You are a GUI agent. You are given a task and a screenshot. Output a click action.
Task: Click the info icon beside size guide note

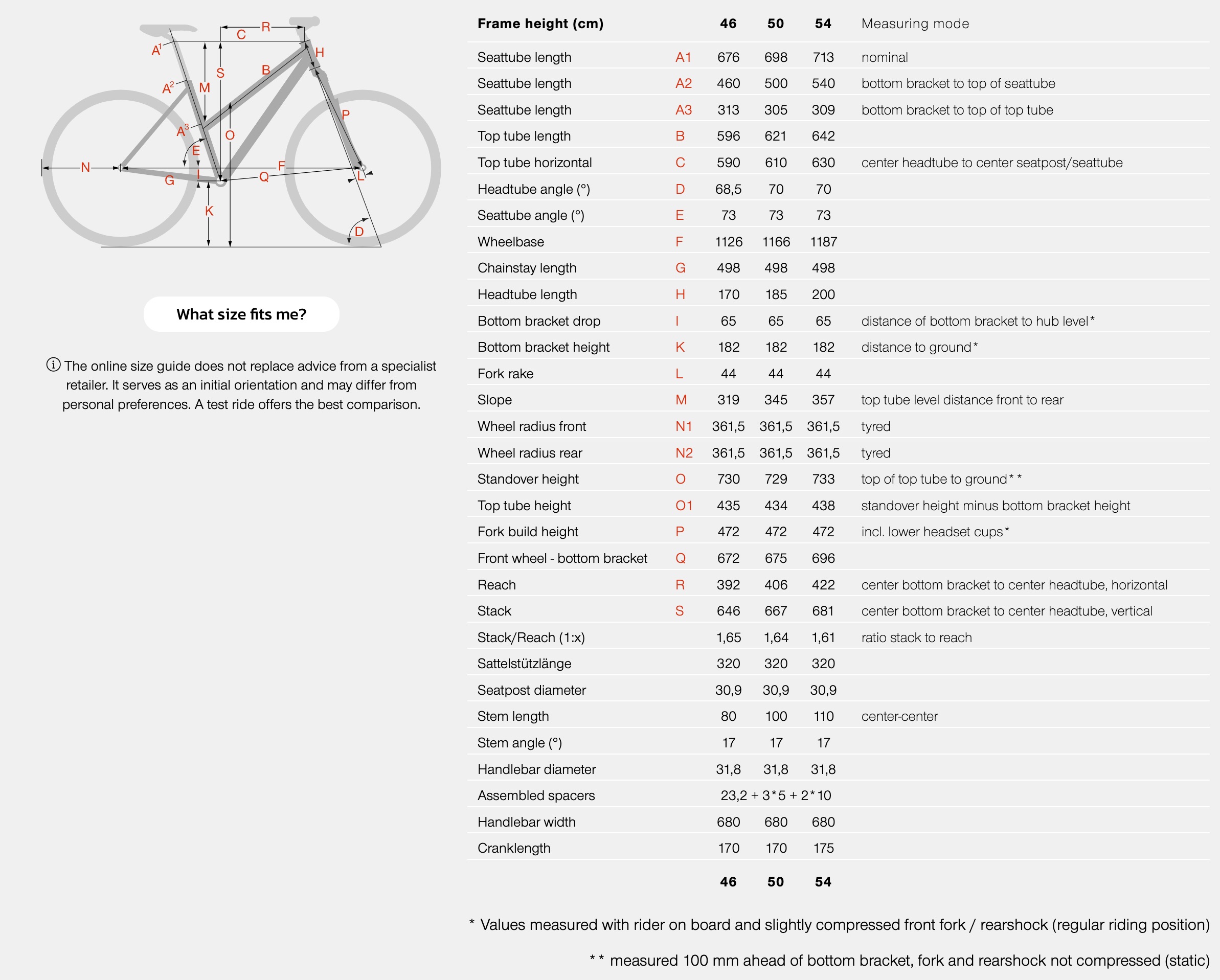[53, 365]
